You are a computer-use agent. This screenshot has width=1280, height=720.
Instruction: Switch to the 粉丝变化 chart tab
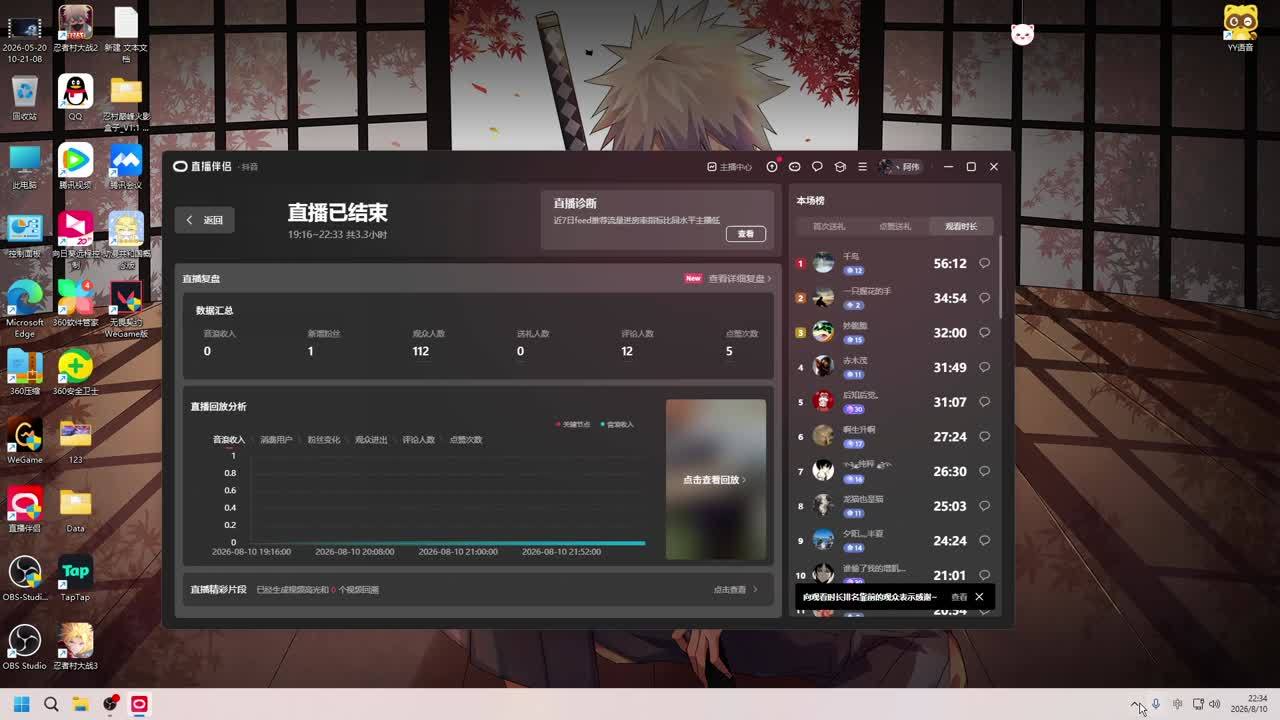[x=324, y=440]
